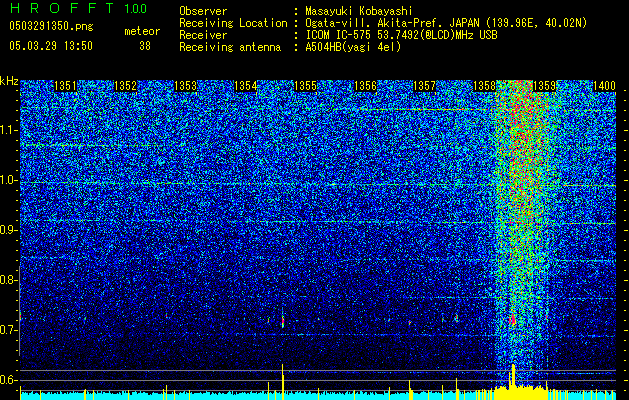Click the Receiving antenna field label
The height and width of the screenshot is (400, 629).
point(230,47)
